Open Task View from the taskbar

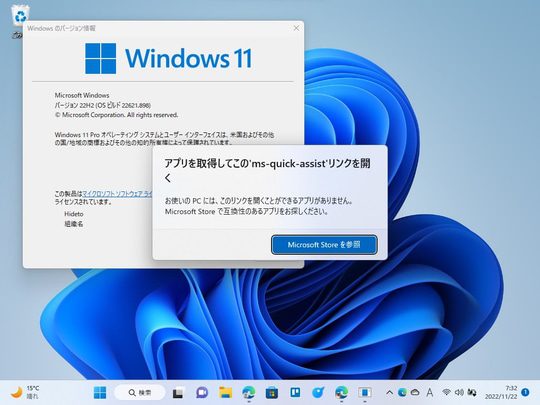point(178,392)
